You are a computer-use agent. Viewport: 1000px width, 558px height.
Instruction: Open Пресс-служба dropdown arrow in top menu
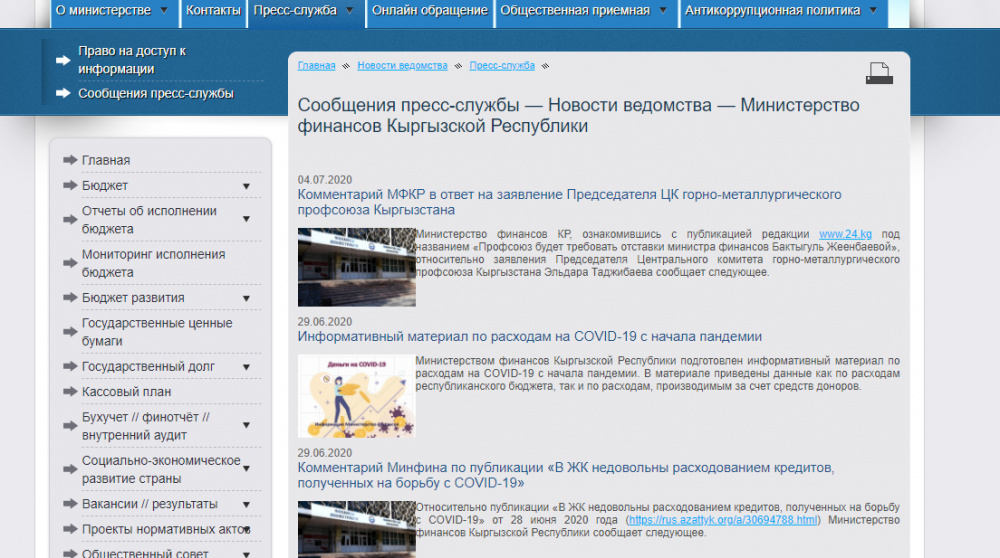349,10
